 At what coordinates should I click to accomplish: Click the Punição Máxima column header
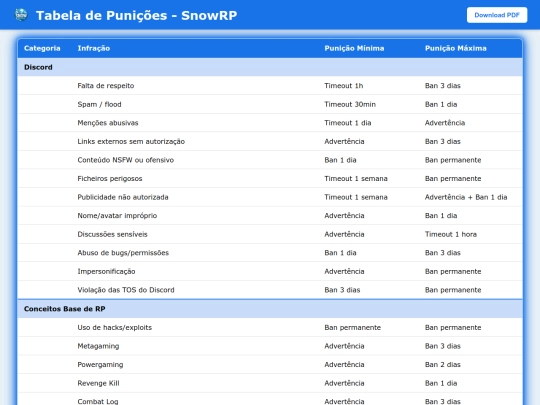456,48
